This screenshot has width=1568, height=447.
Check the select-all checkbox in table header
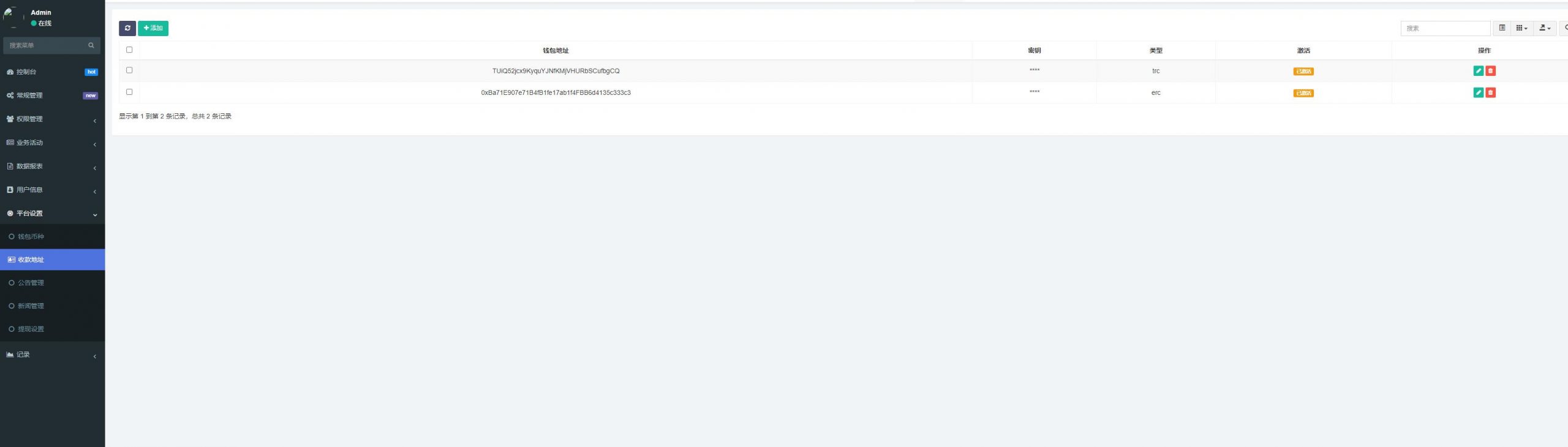129,50
